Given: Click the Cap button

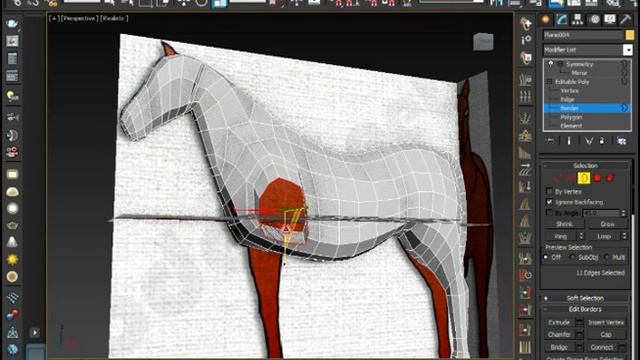Looking at the screenshot, I should [x=606, y=335].
